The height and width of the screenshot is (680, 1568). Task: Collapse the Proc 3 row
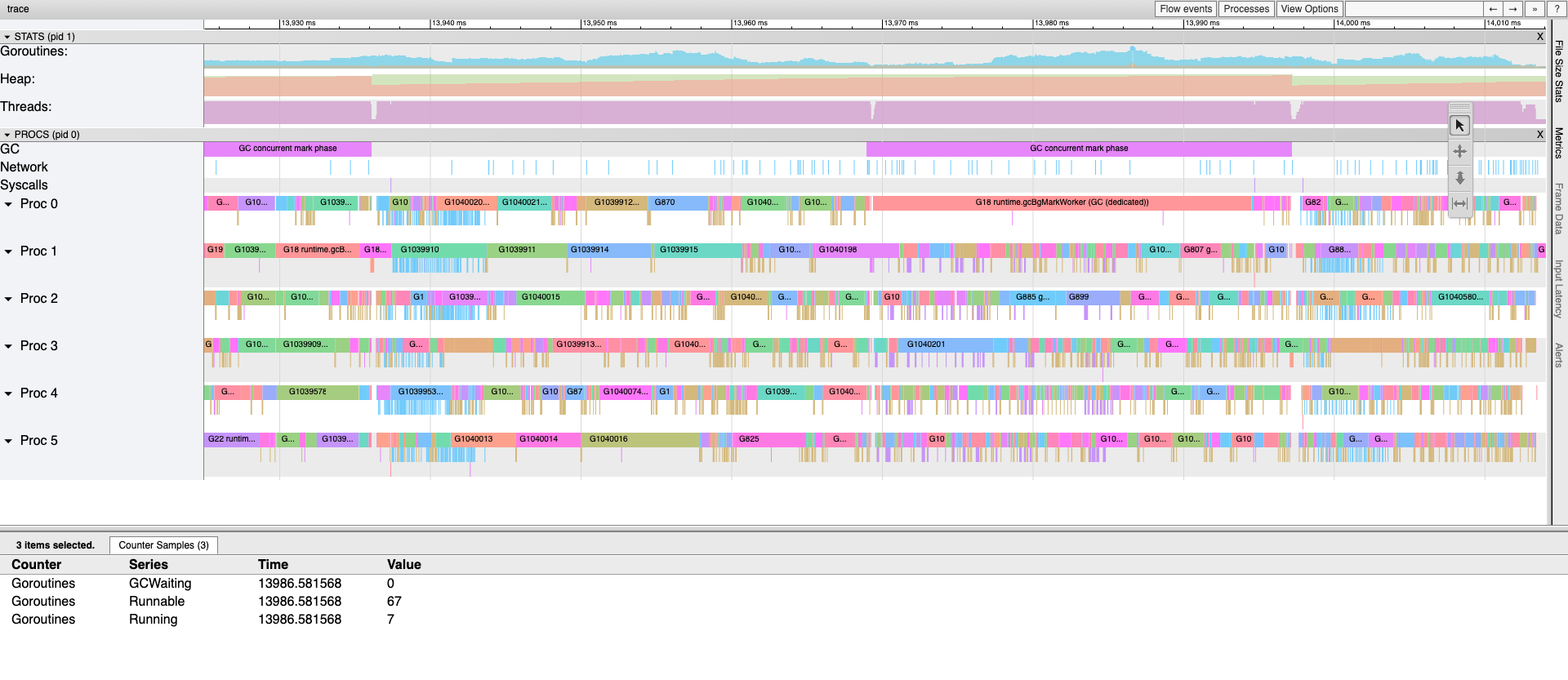coord(9,346)
